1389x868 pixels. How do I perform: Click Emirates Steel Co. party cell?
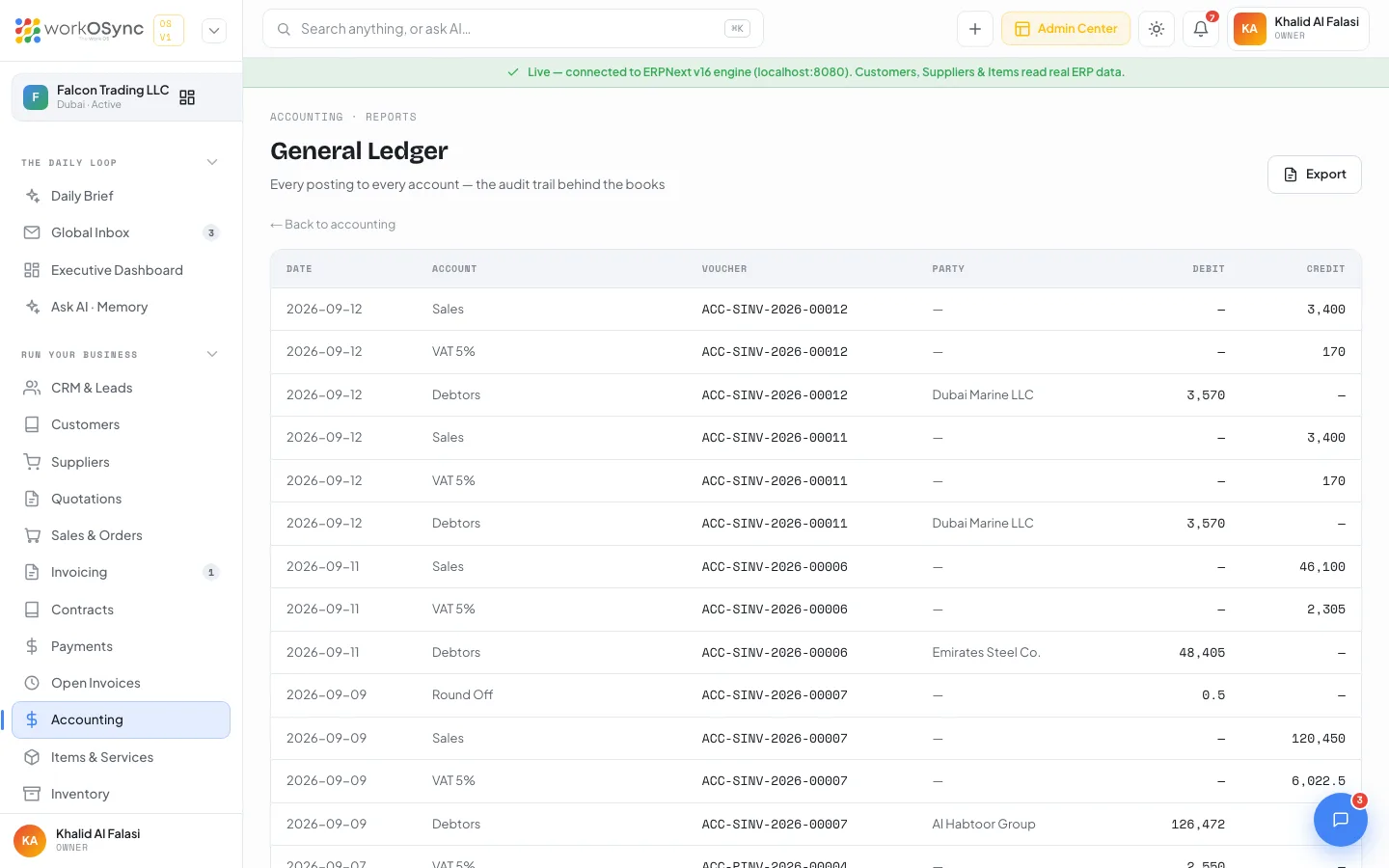[x=986, y=653]
